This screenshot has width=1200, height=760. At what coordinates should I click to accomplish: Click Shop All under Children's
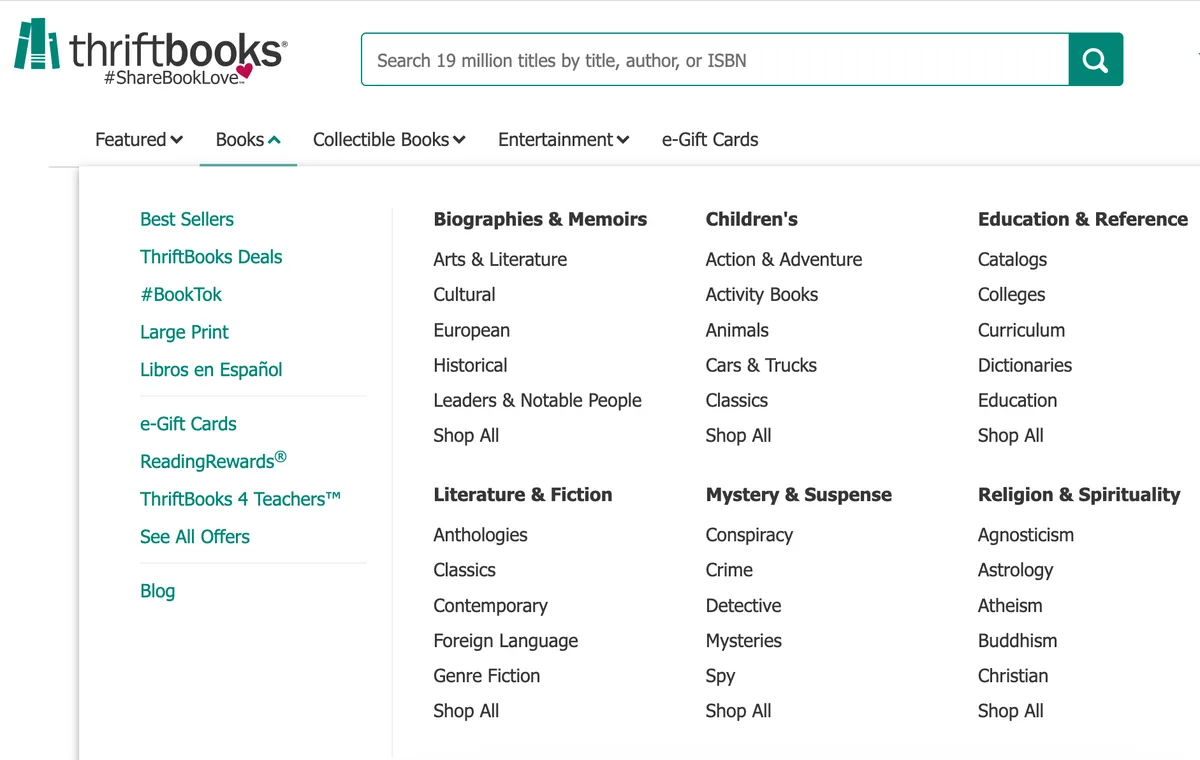click(738, 436)
